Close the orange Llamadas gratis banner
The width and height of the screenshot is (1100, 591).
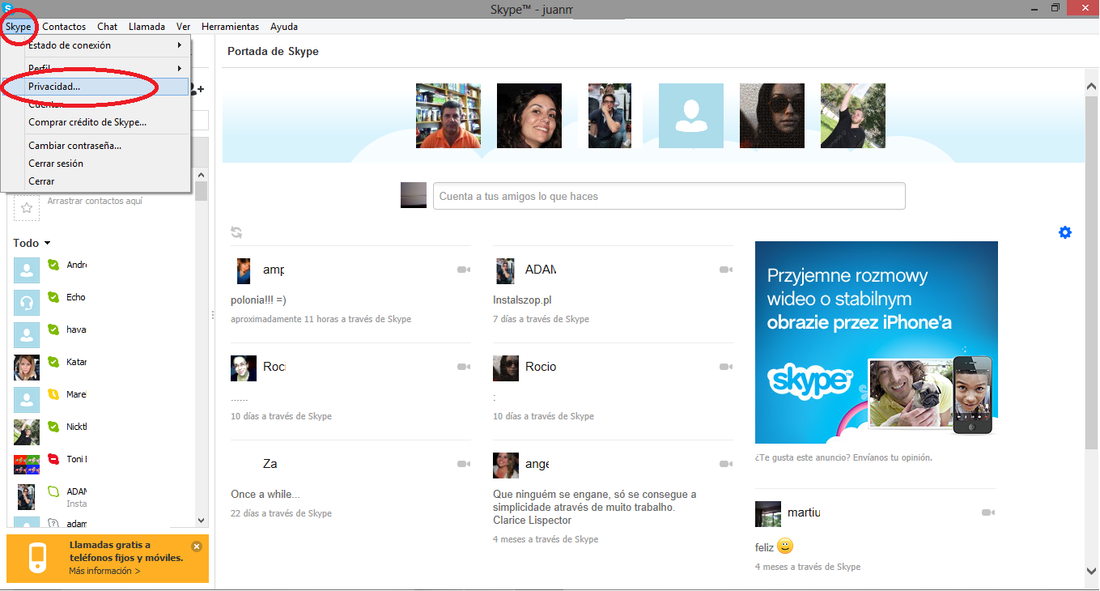click(x=196, y=546)
